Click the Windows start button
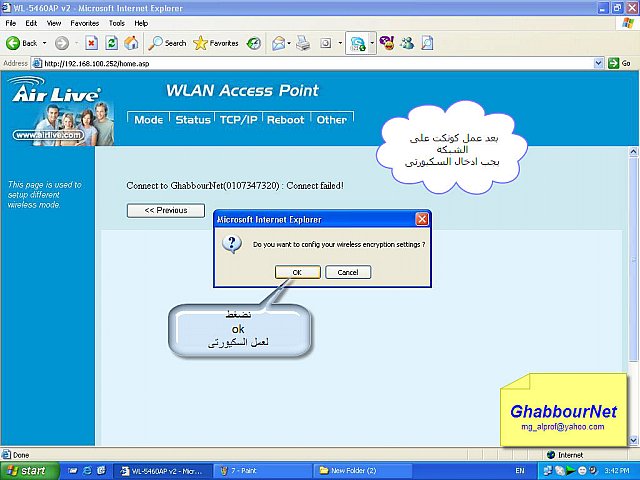 (29, 471)
